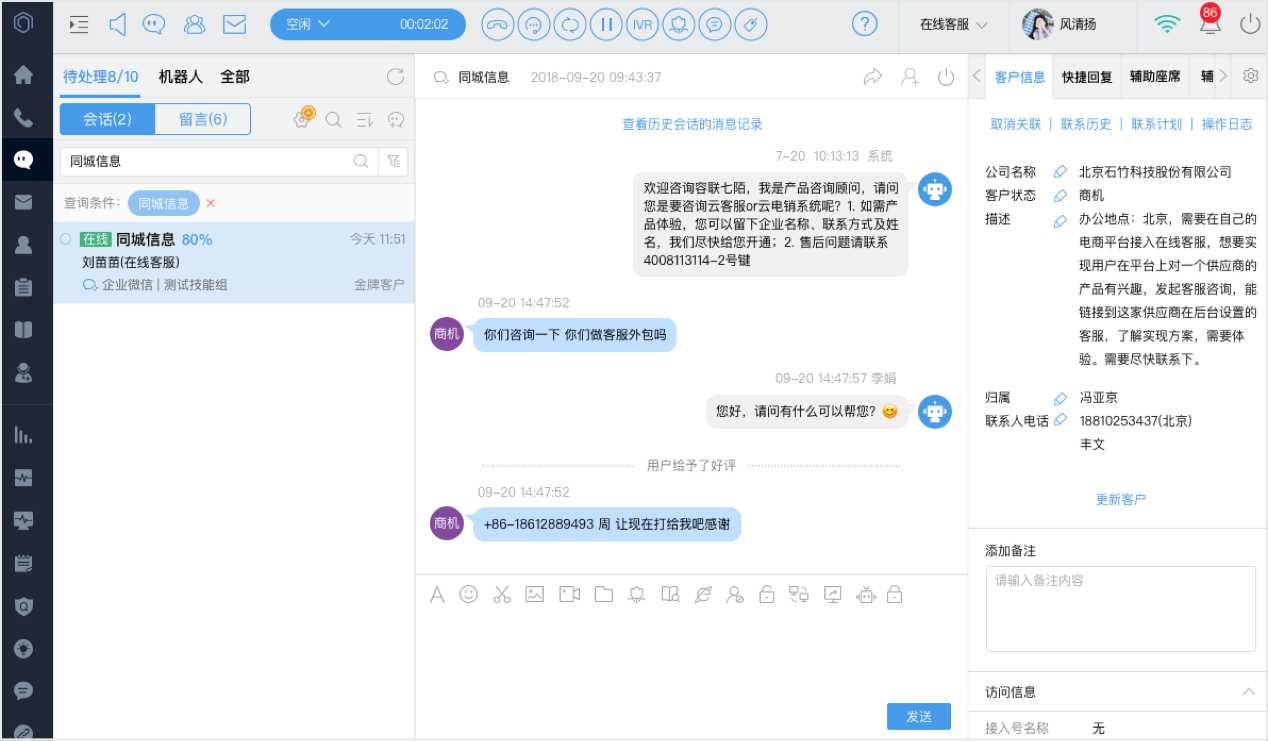1268x741 pixels.
Task: Click the forward arrow icon in chat header
Action: coord(873,77)
